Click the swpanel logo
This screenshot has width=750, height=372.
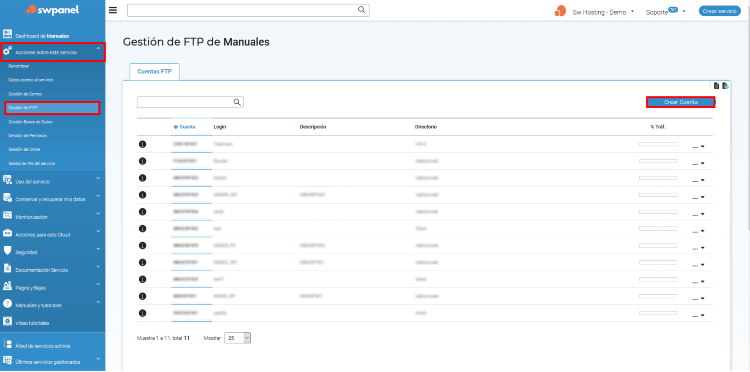(53, 10)
